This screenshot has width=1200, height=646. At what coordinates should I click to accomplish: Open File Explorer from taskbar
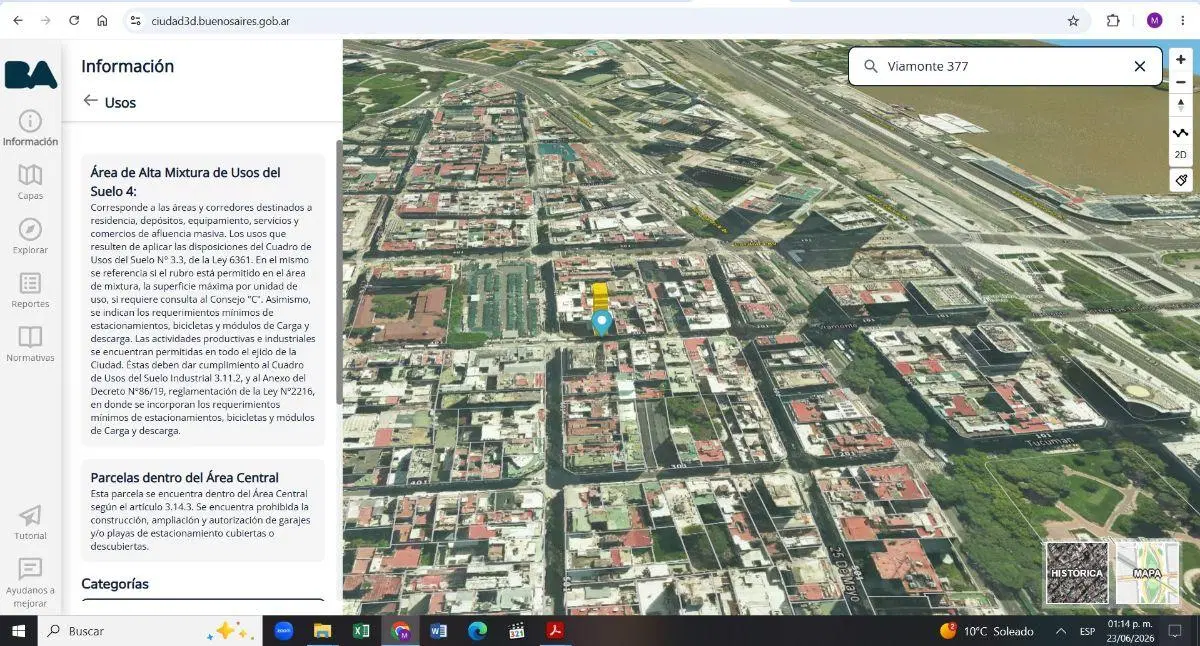pyautogui.click(x=322, y=631)
